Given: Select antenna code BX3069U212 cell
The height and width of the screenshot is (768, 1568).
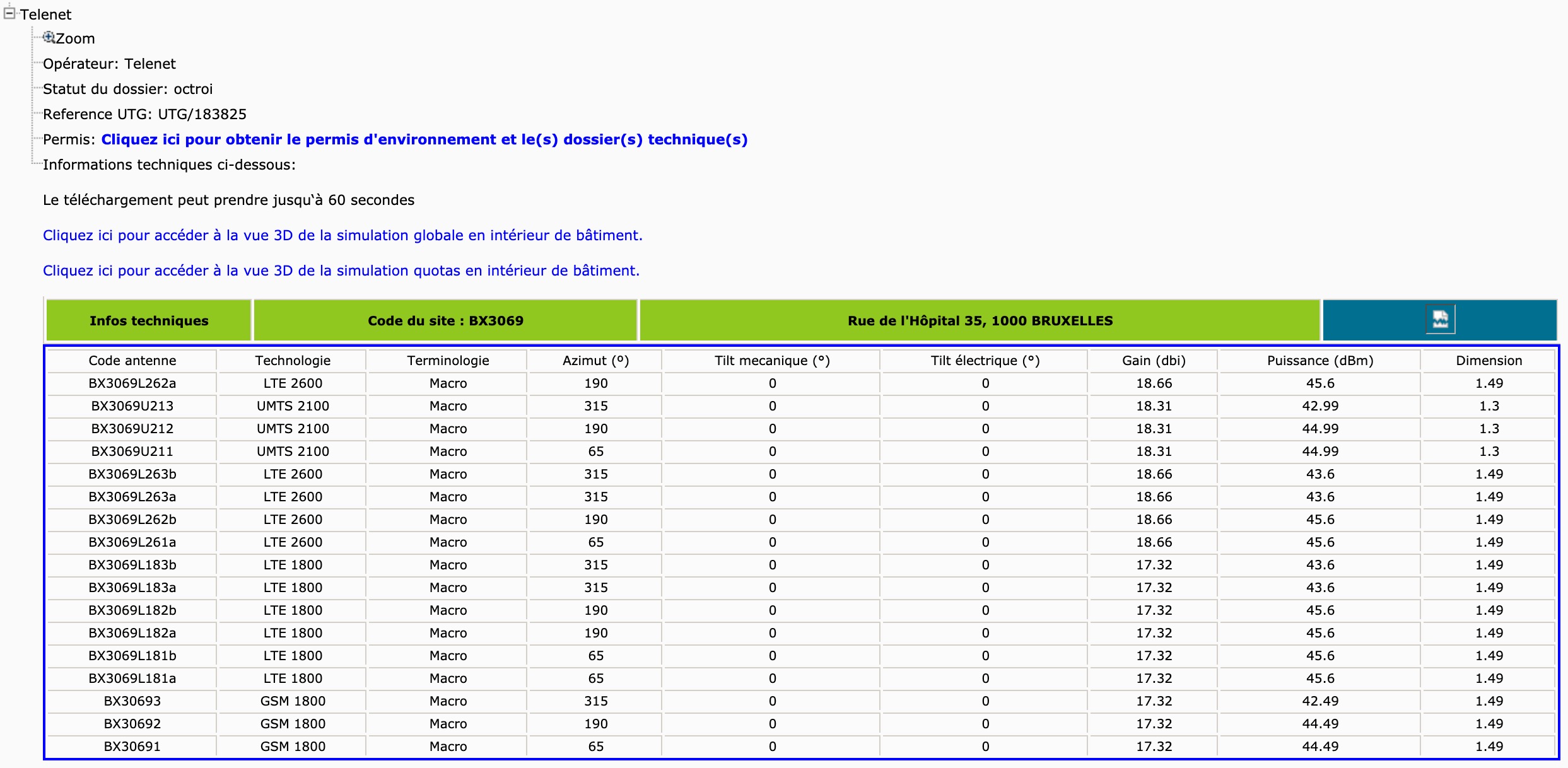Looking at the screenshot, I should point(132,429).
